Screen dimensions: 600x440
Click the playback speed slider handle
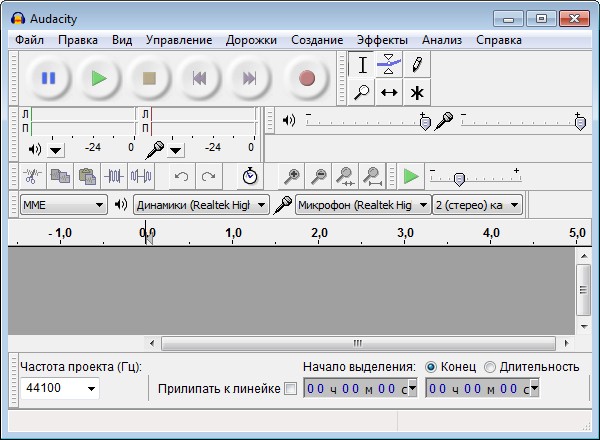(459, 179)
